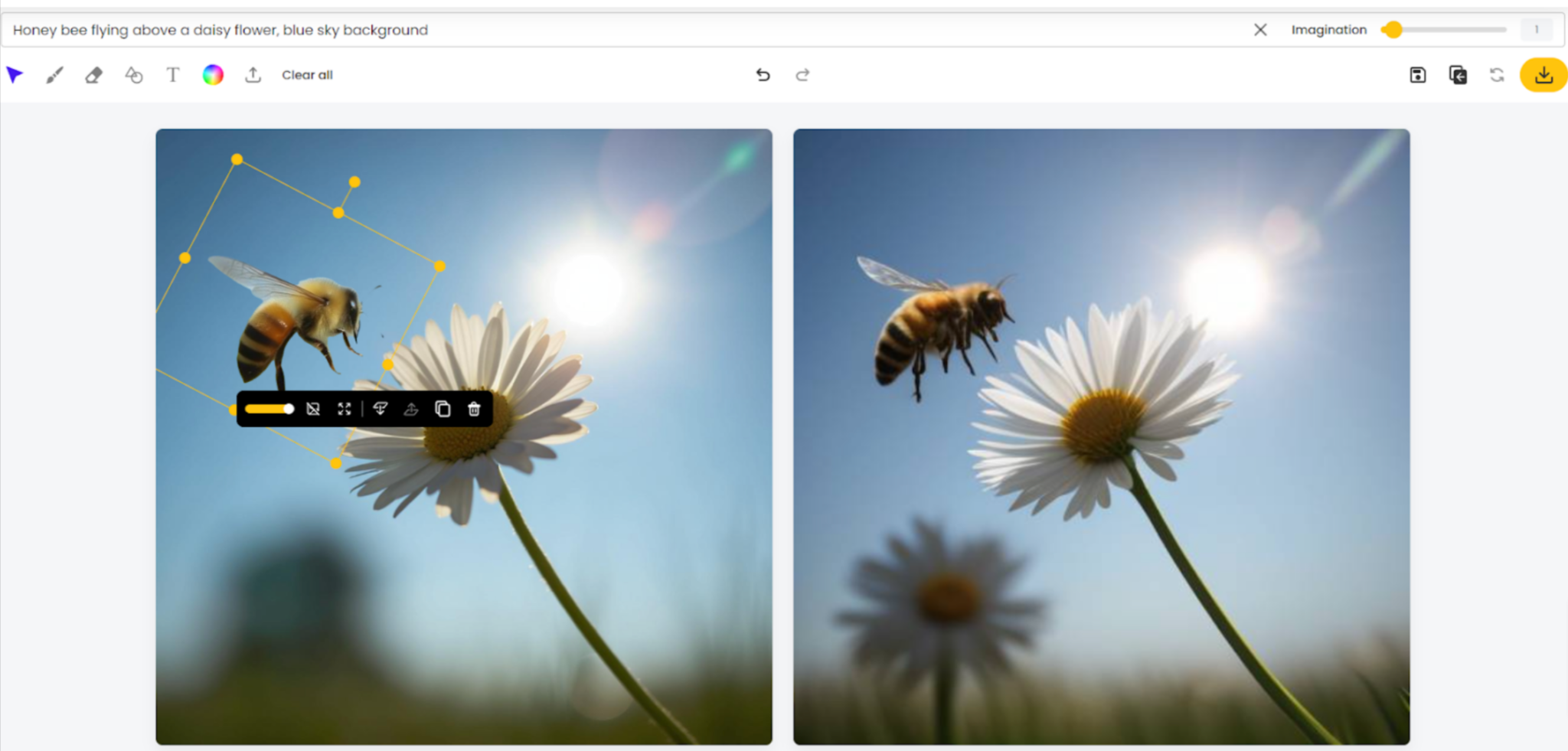The width and height of the screenshot is (1568, 751).
Task: Click Clear all to reset the canvas
Action: (x=306, y=74)
